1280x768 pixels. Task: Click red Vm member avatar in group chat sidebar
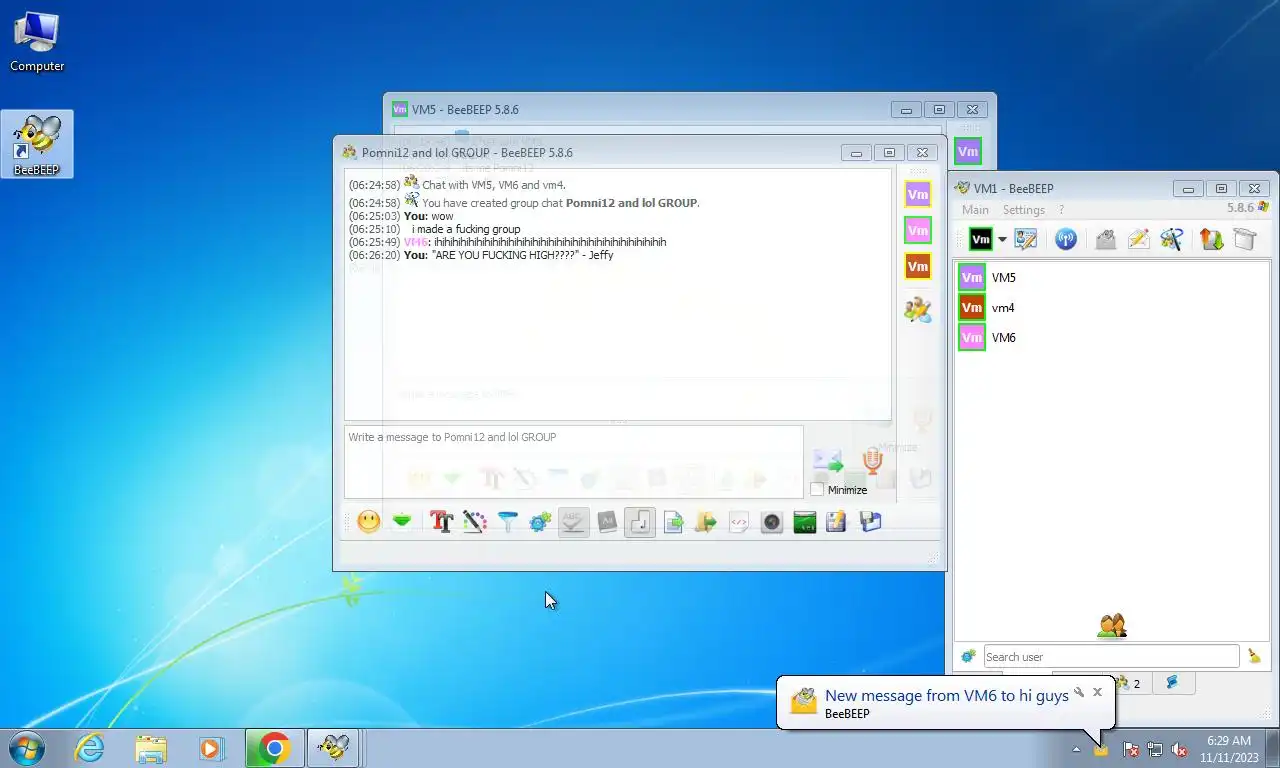coord(918,266)
